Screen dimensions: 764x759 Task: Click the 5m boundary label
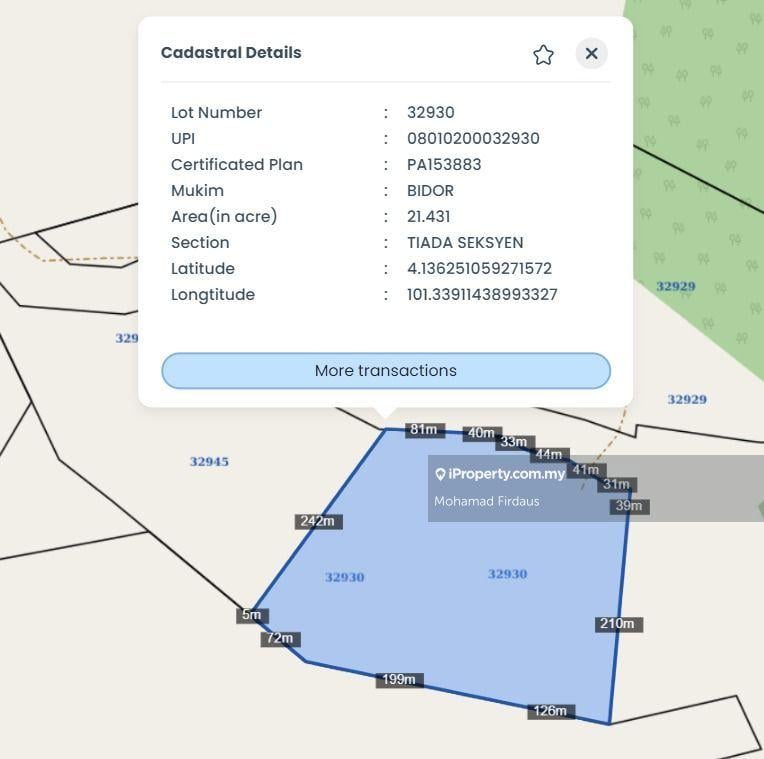(x=251, y=615)
